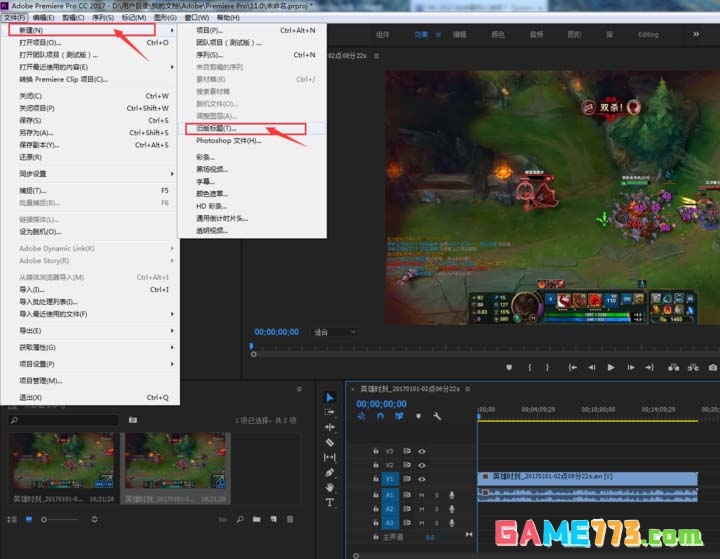Switch project panel to list view
The width and height of the screenshot is (720, 559).
point(12,519)
